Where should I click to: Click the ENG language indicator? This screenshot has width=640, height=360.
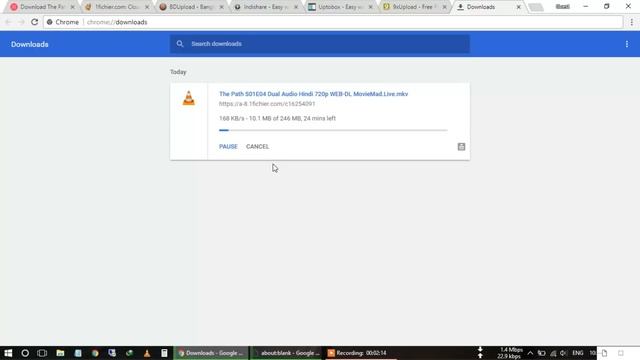pos(578,353)
